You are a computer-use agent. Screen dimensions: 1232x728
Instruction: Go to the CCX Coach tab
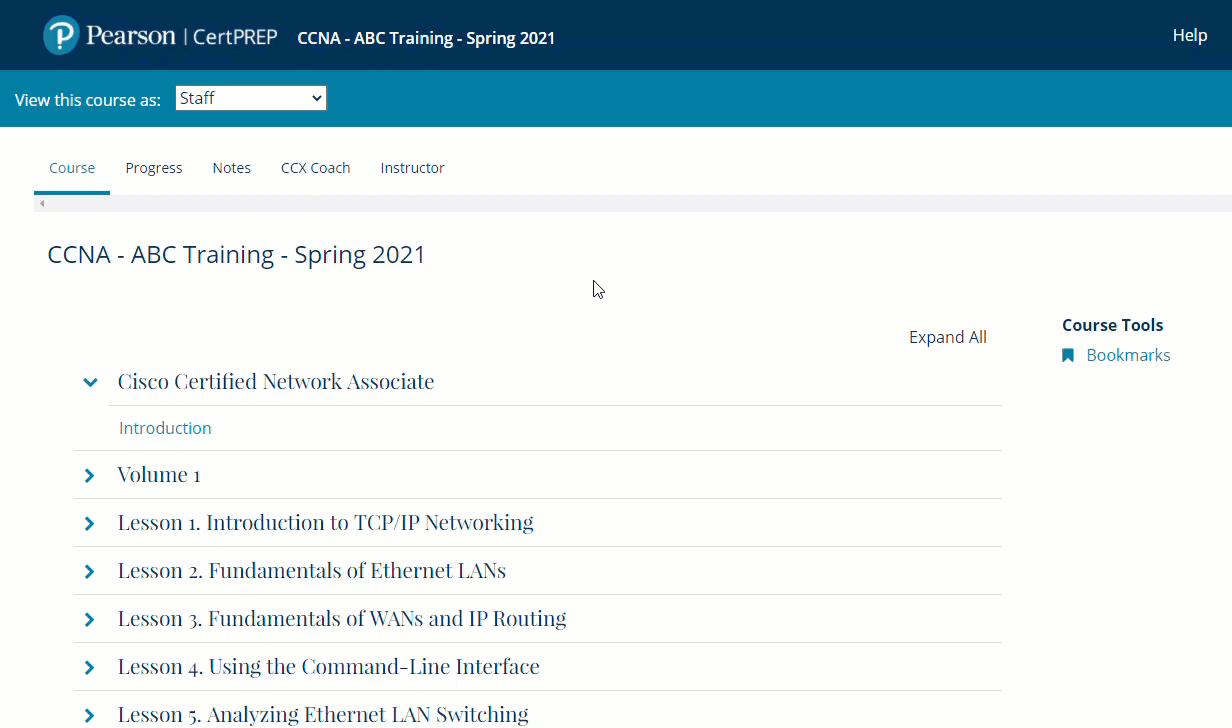[315, 168]
